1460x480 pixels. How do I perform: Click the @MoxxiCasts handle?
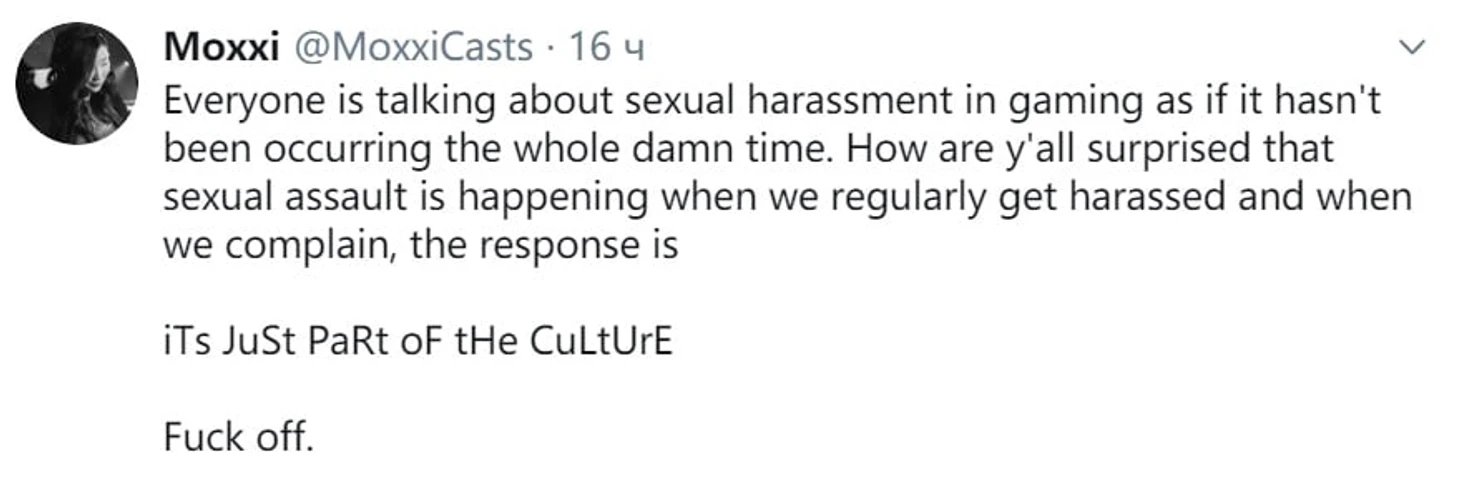pos(409,47)
